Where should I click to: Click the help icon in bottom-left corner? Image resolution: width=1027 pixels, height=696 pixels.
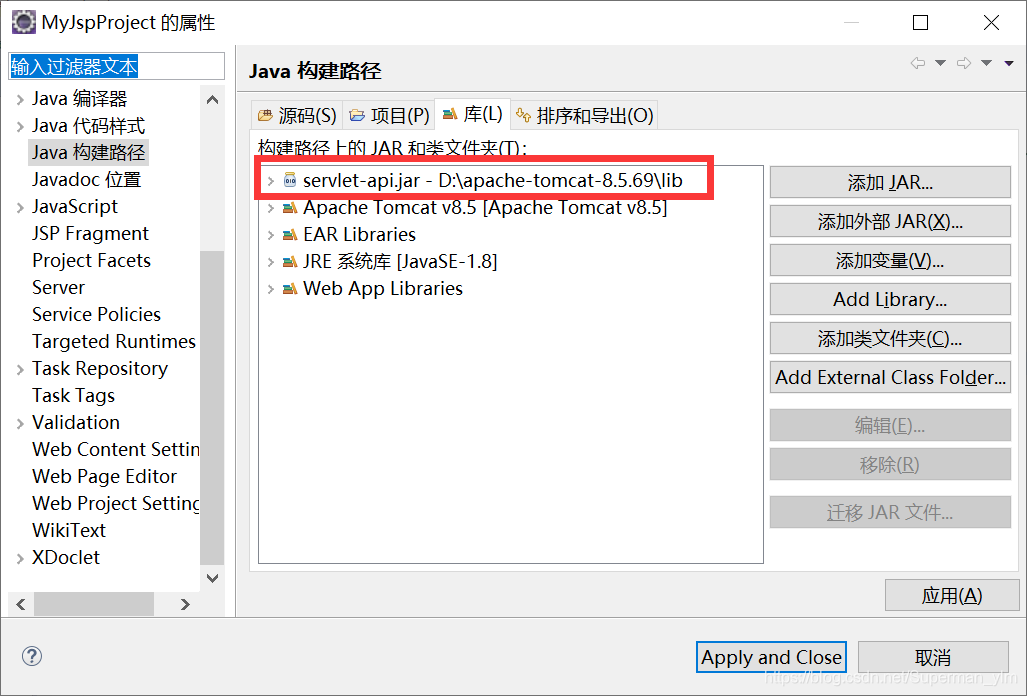click(x=31, y=656)
